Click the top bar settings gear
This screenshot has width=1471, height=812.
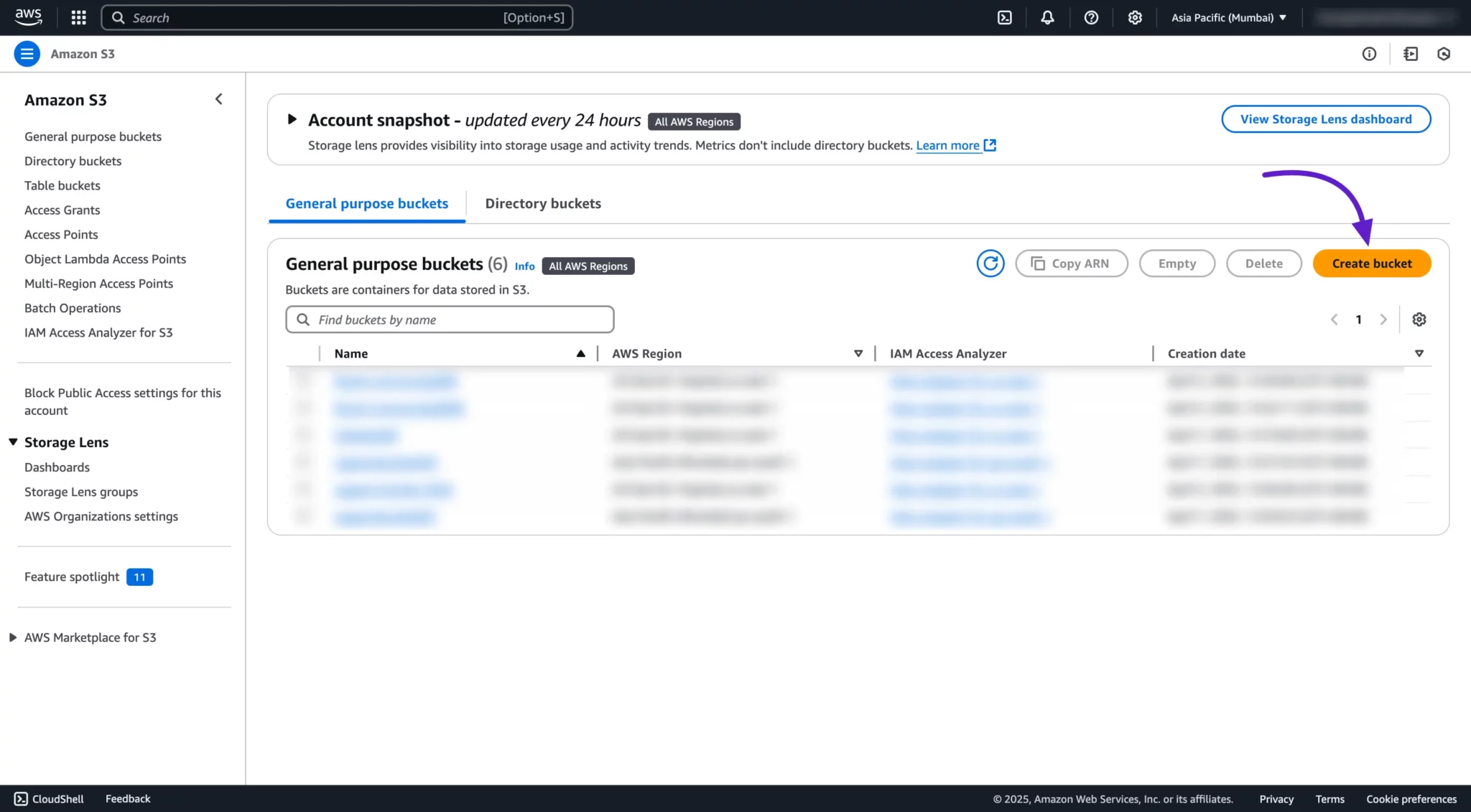(x=1135, y=18)
